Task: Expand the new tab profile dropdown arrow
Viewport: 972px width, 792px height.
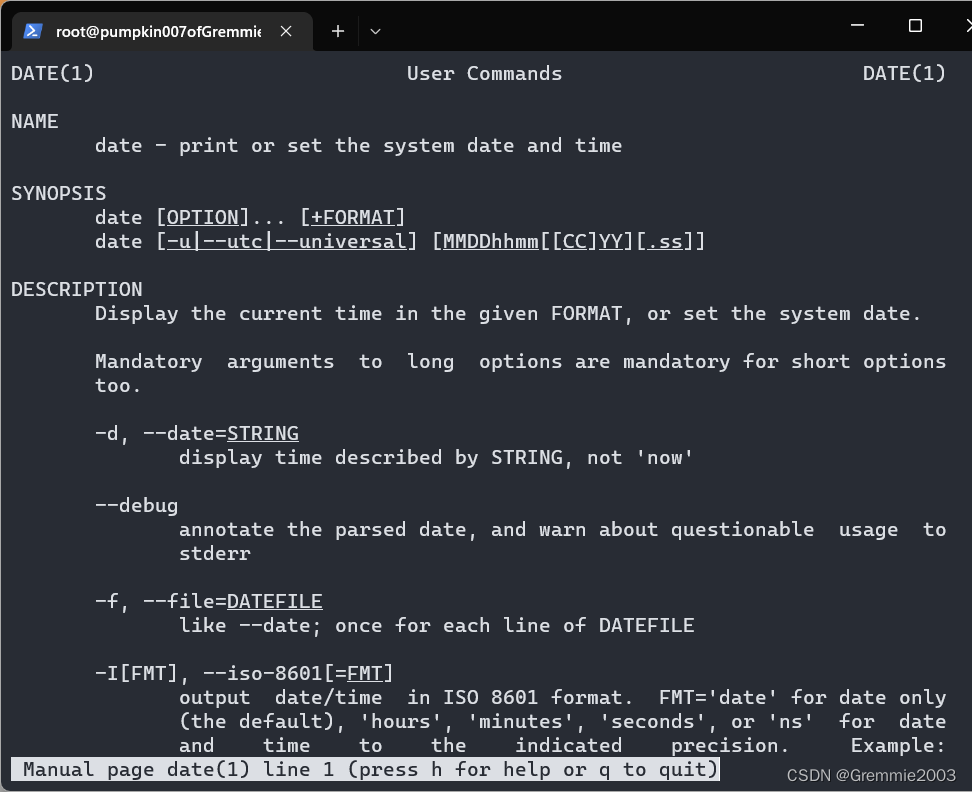Action: pyautogui.click(x=375, y=31)
